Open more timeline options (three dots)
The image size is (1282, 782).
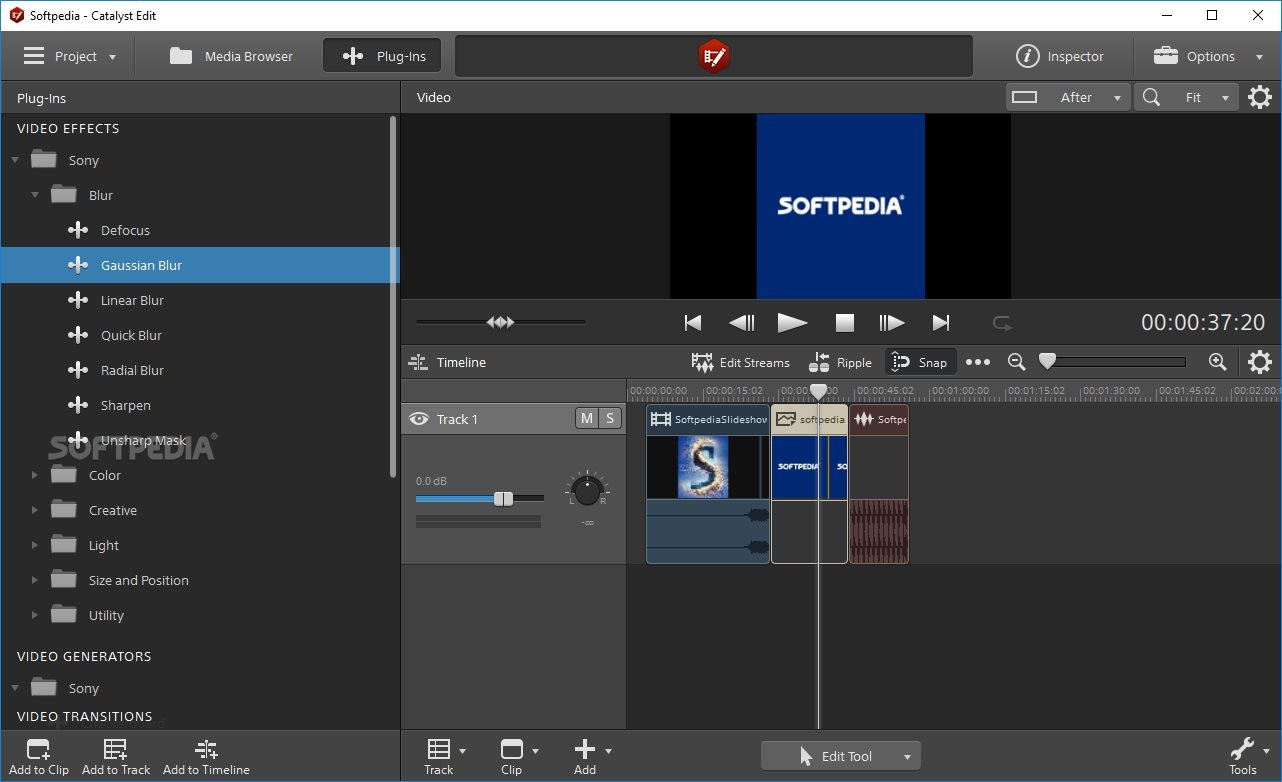pyautogui.click(x=978, y=362)
